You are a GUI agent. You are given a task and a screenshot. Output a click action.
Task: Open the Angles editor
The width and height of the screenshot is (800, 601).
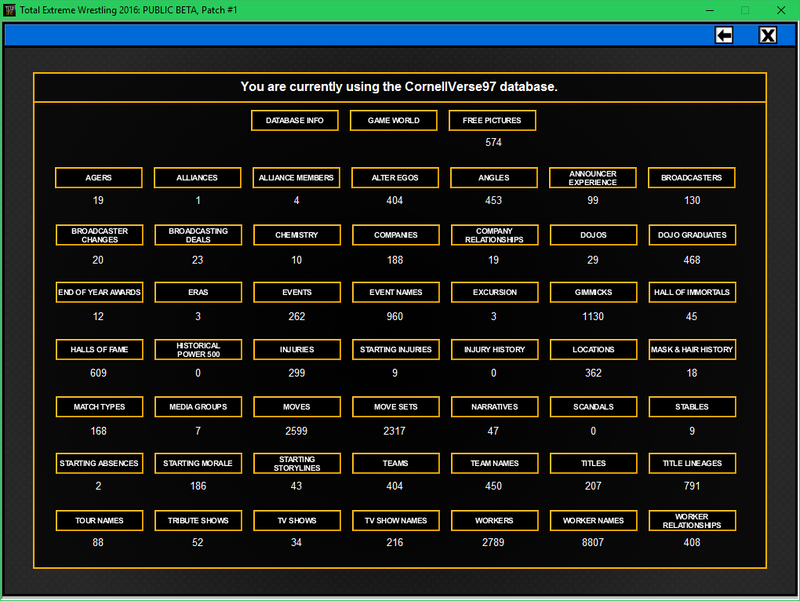click(x=494, y=178)
